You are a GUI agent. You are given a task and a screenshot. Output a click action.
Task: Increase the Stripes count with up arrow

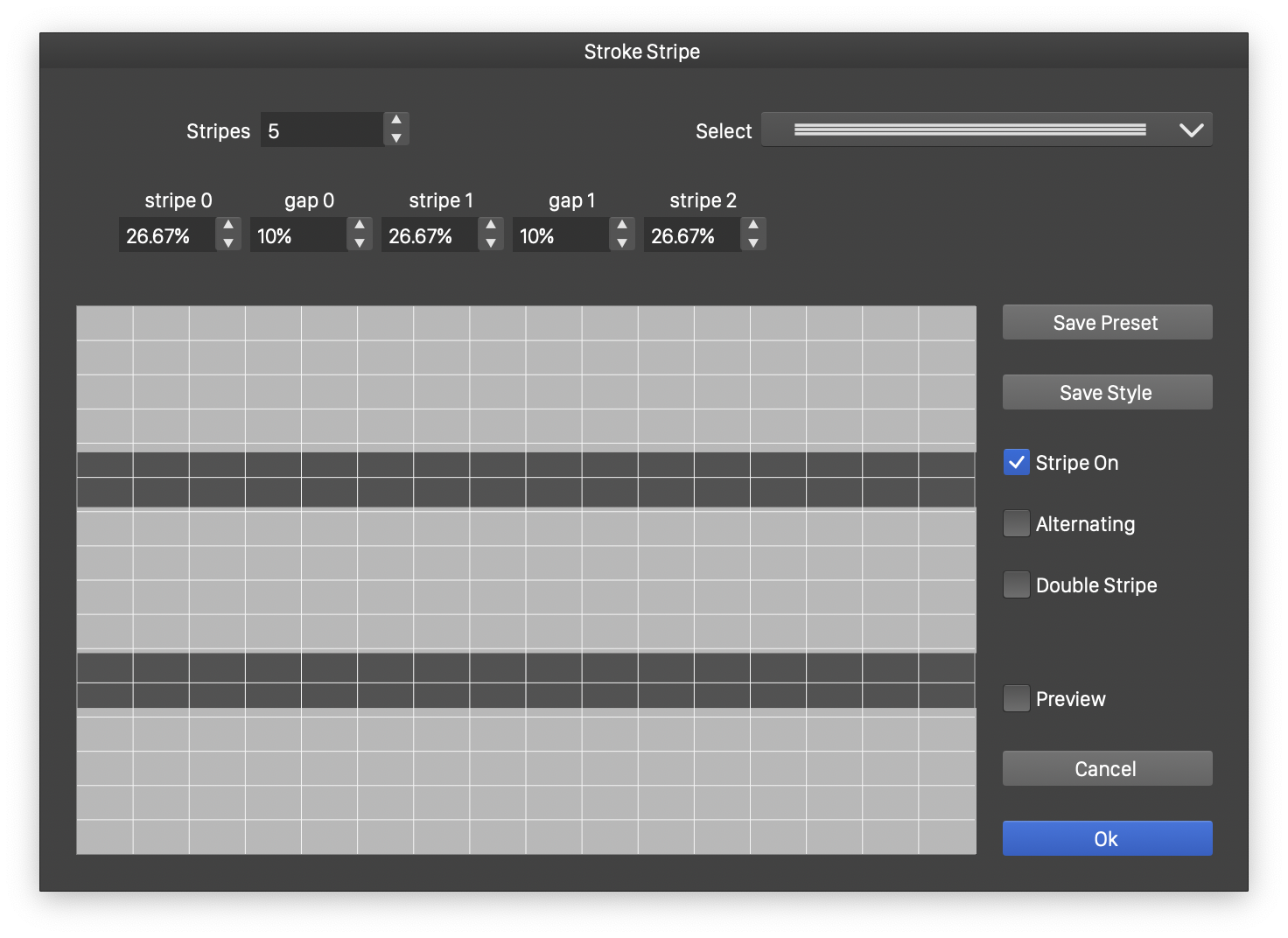[x=396, y=121]
